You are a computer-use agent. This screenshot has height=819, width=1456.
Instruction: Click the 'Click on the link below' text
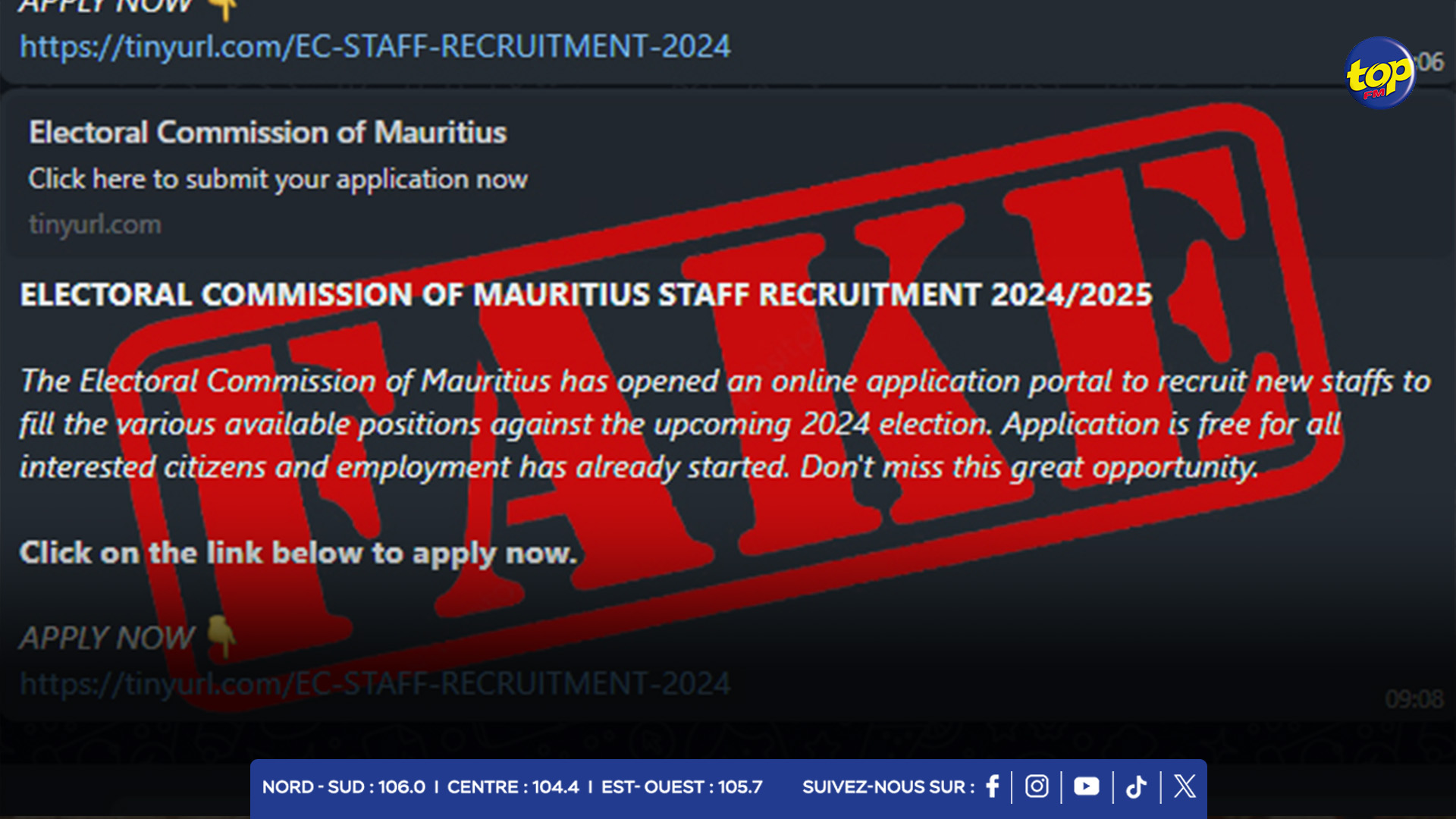click(x=298, y=553)
